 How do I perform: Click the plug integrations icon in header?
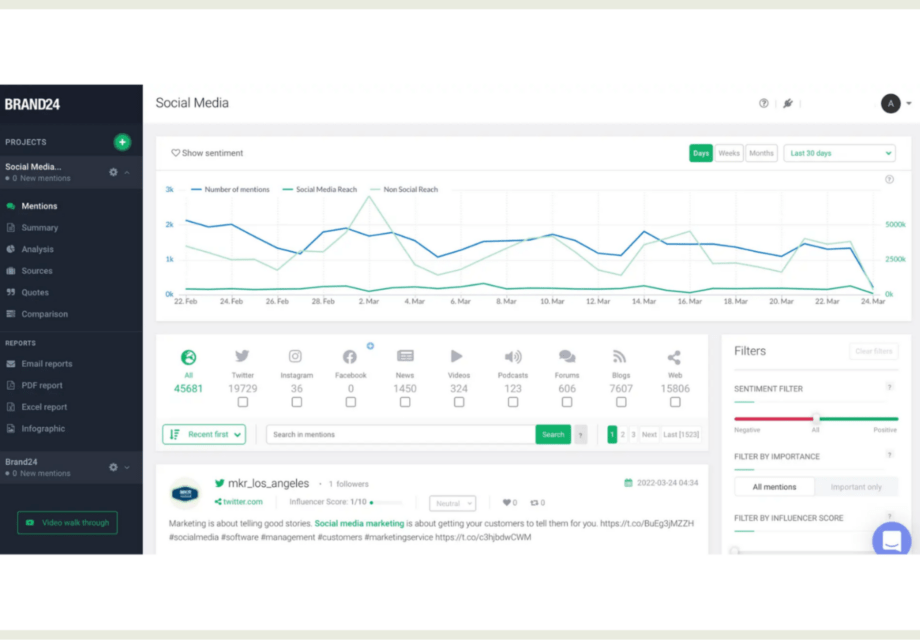click(788, 103)
